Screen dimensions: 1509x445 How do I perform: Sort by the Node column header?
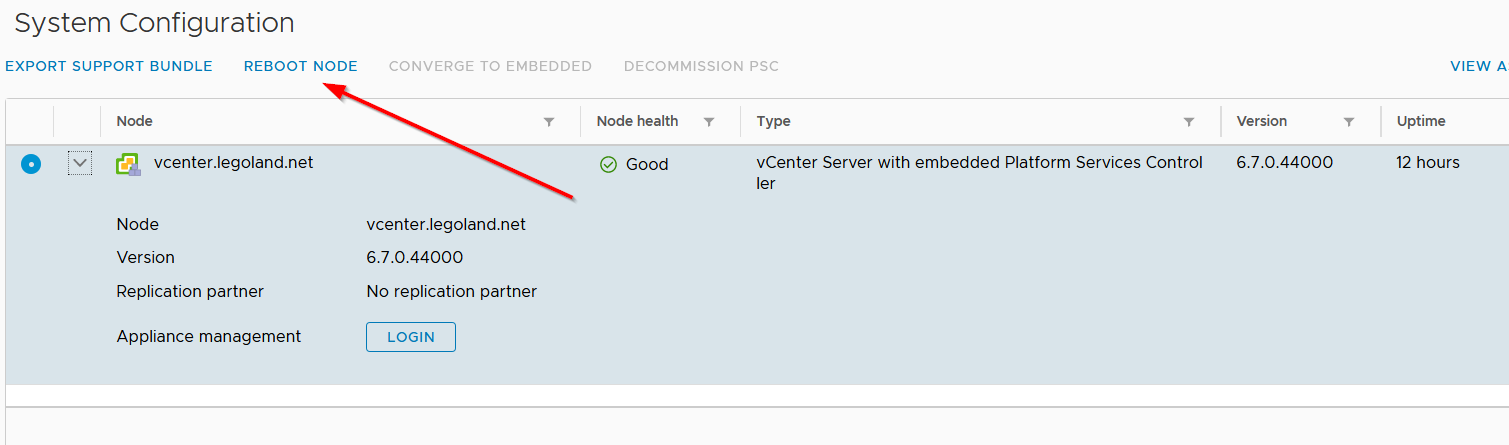135,121
